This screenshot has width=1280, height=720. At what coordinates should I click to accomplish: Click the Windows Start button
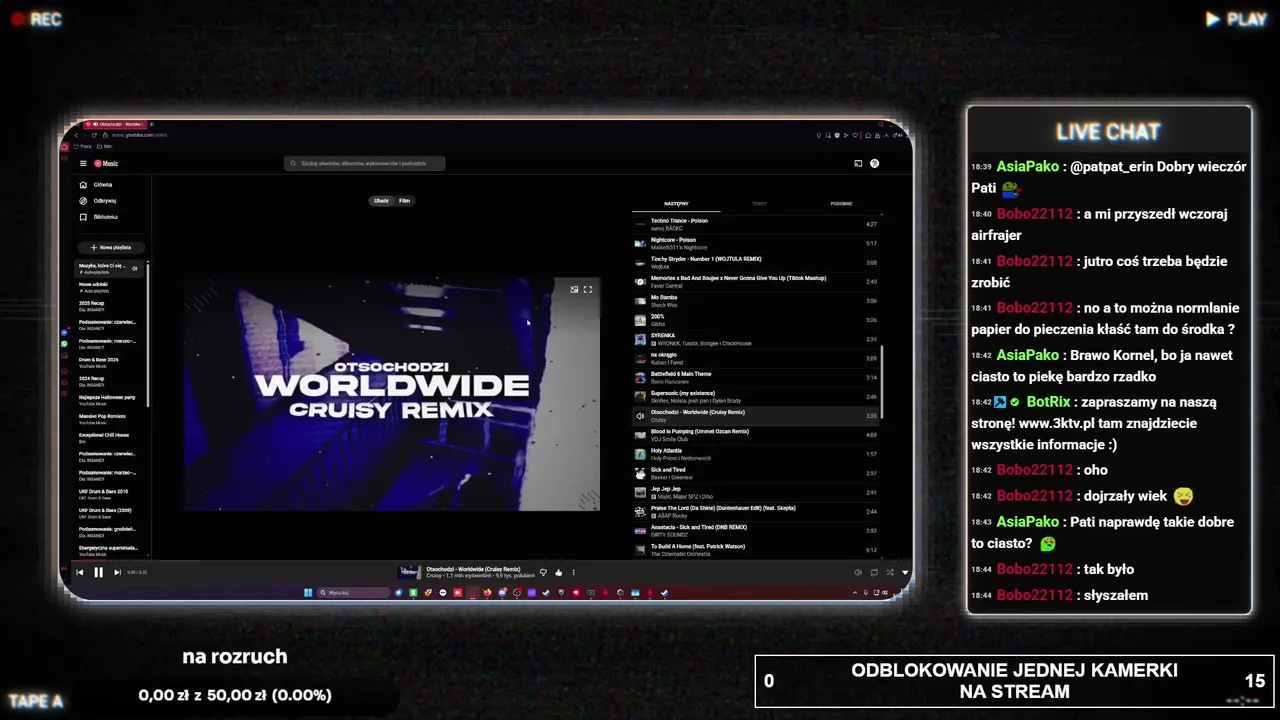308,592
